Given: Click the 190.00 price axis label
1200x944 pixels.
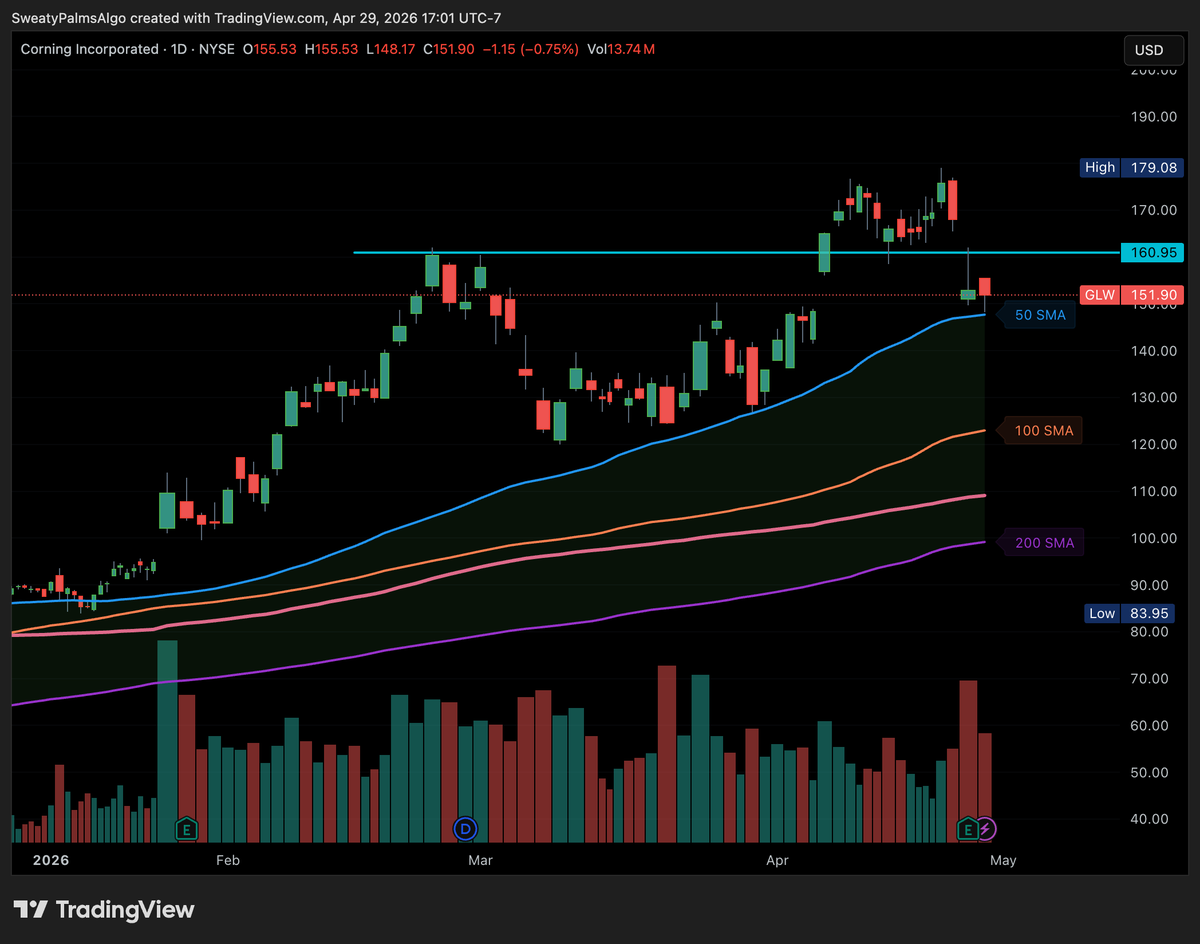Looking at the screenshot, I should tap(1153, 116).
